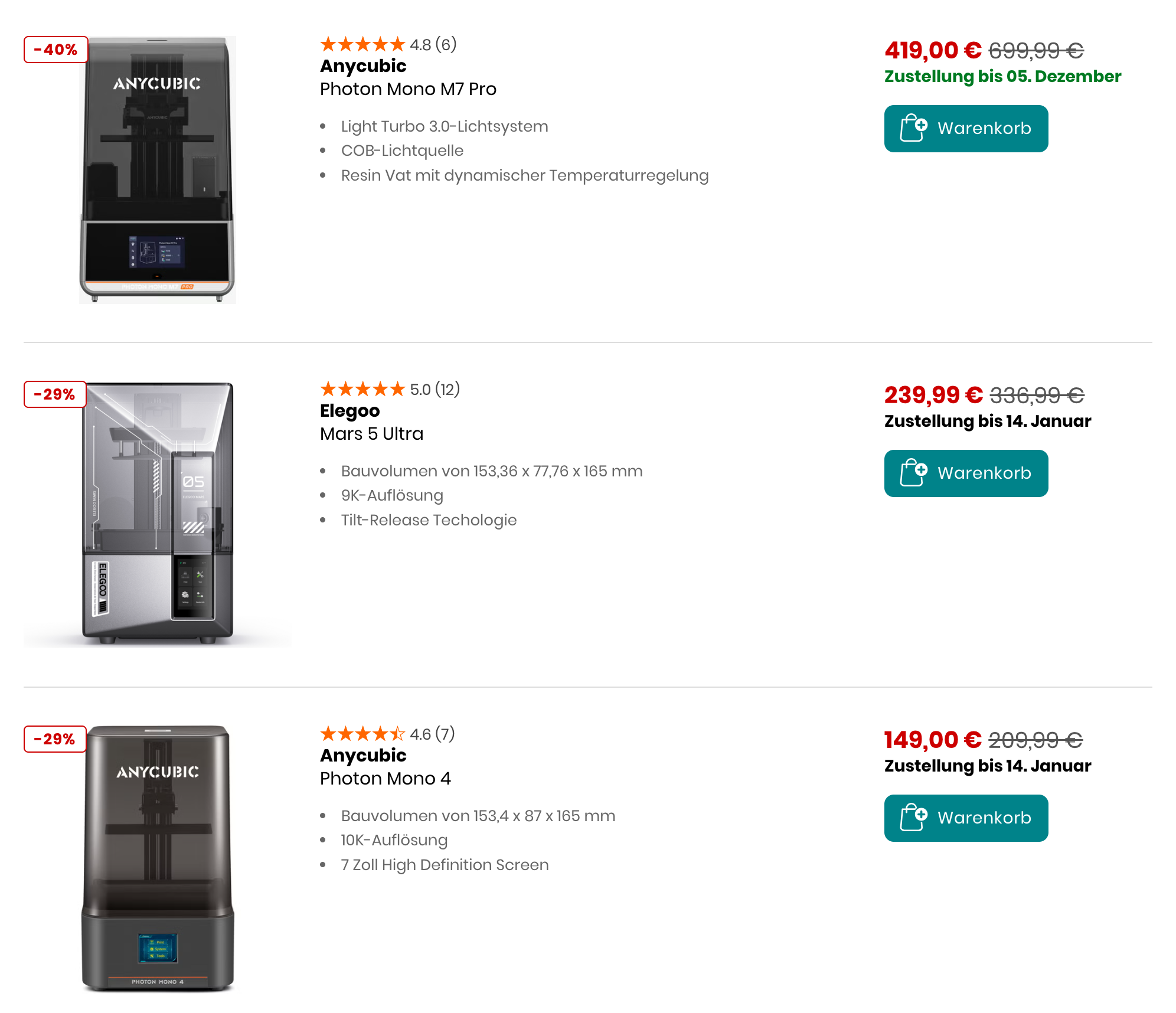1176x1013 pixels.
Task: Open the Mars 5 Ultra title link
Action: (371, 434)
